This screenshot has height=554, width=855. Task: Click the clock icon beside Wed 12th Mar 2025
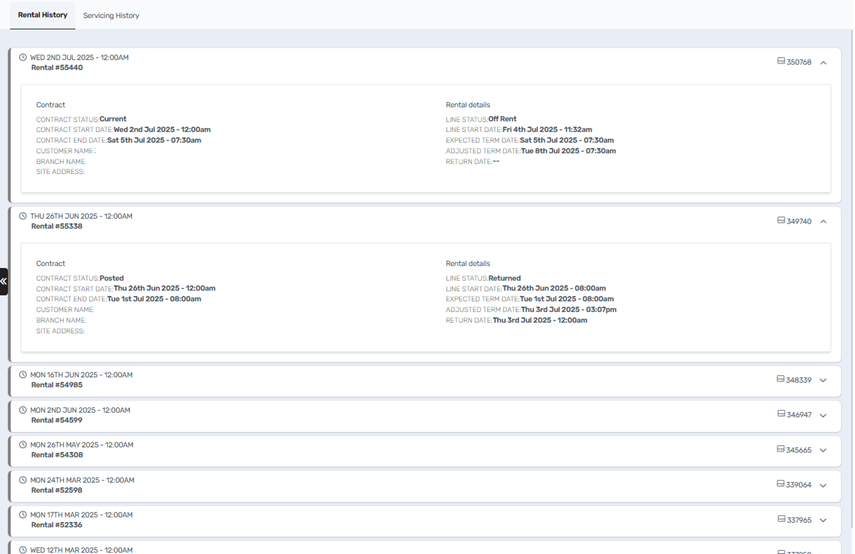coord(23,550)
